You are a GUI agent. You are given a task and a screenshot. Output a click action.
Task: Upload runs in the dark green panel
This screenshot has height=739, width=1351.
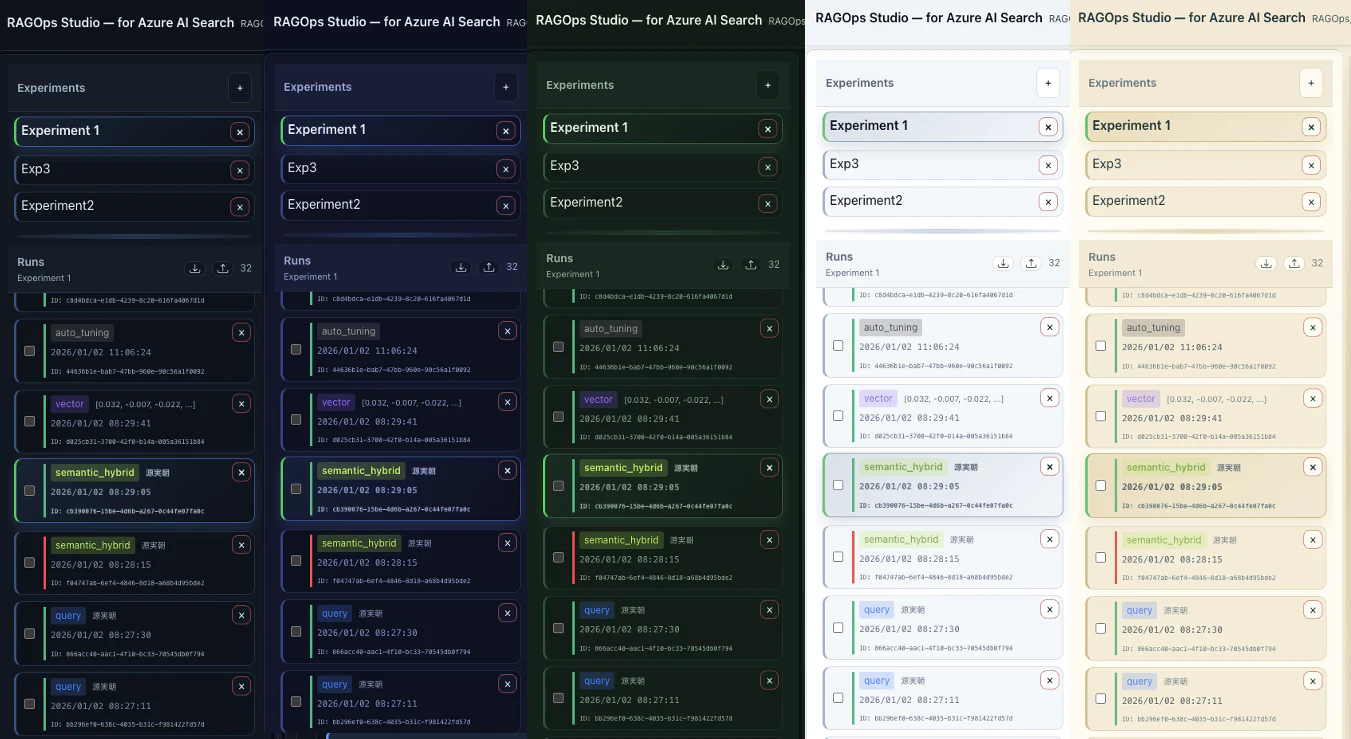point(751,265)
